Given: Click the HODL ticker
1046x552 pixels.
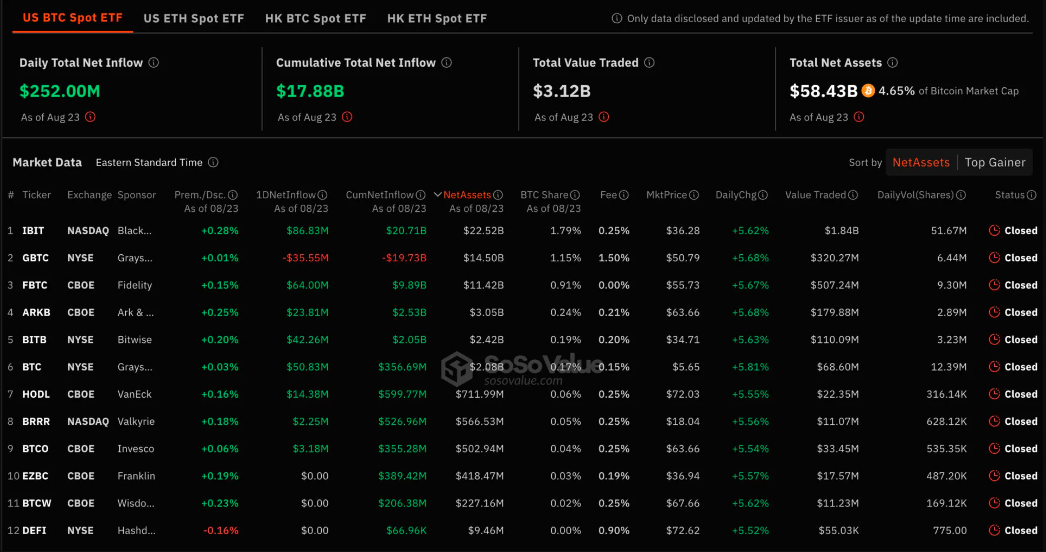Looking at the screenshot, I should [x=36, y=394].
